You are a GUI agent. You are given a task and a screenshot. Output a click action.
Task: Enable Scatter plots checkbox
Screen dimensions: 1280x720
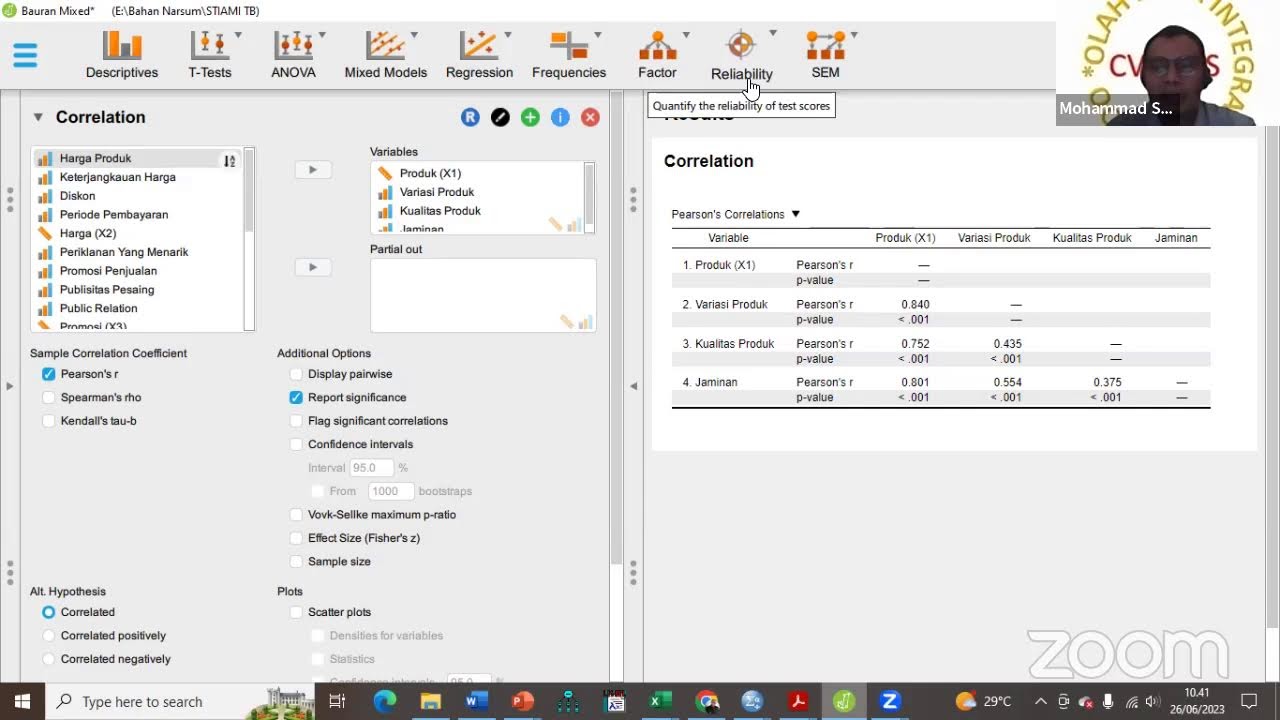[296, 612]
